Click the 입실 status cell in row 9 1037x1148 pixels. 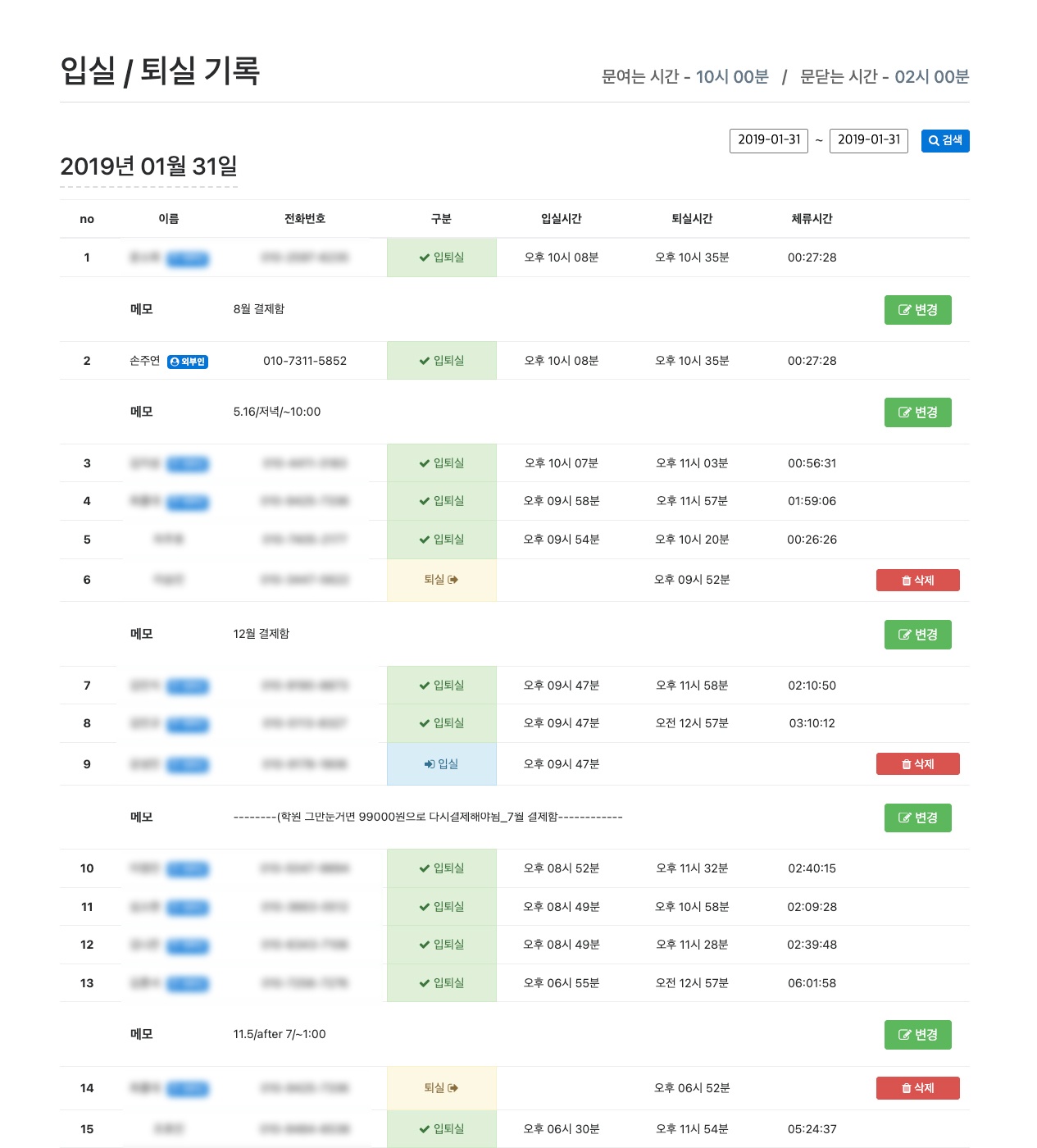[441, 764]
